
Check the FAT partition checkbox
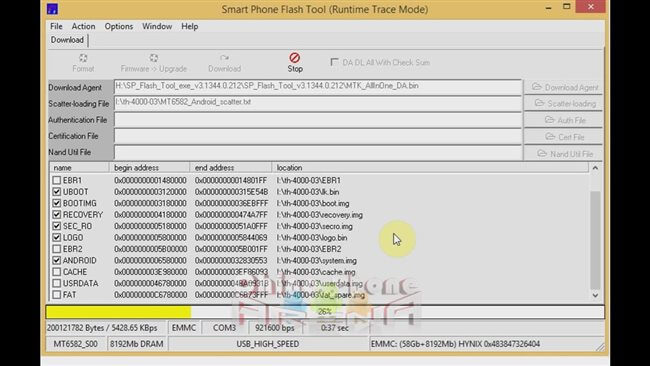coord(57,295)
